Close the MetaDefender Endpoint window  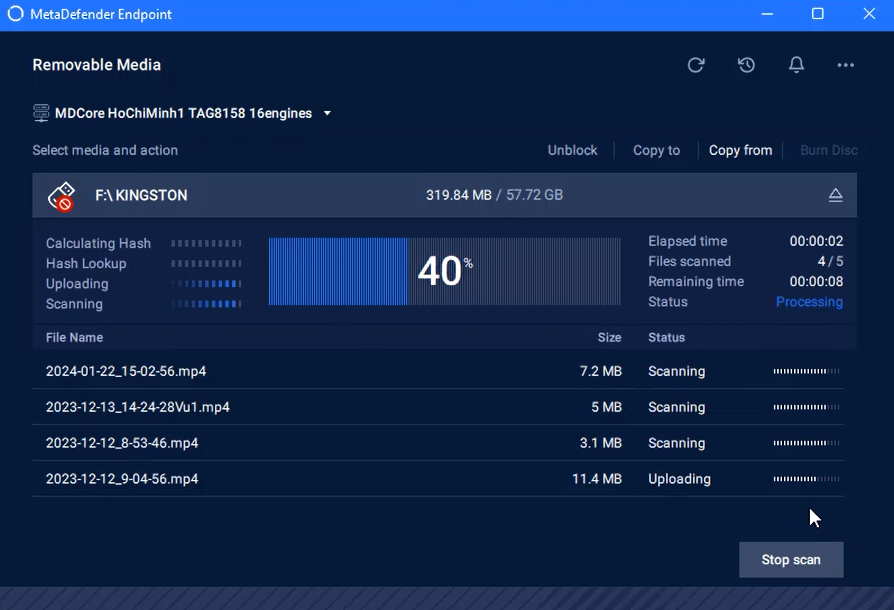[869, 14]
